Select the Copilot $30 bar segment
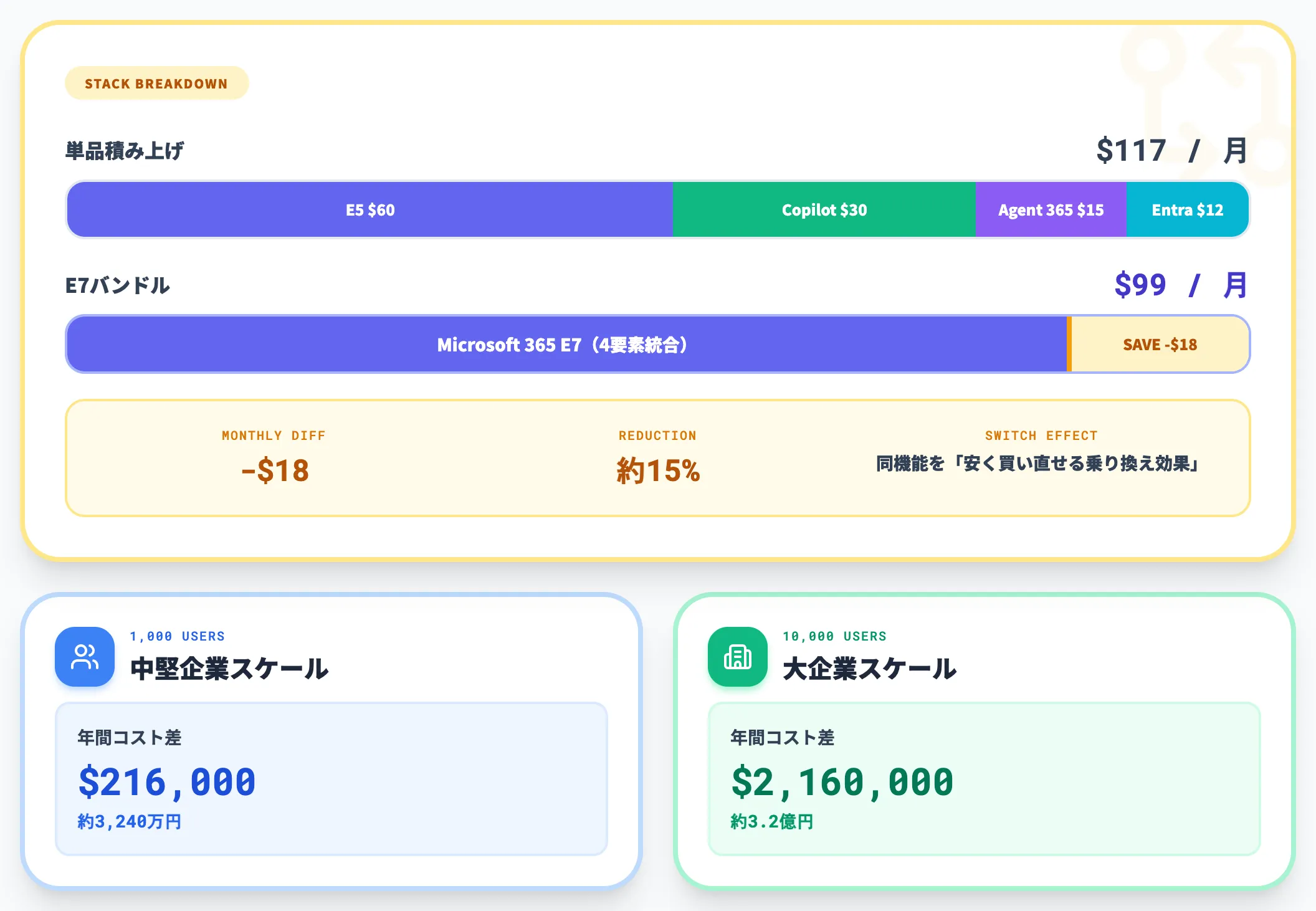Image resolution: width=1316 pixels, height=911 pixels. point(824,210)
